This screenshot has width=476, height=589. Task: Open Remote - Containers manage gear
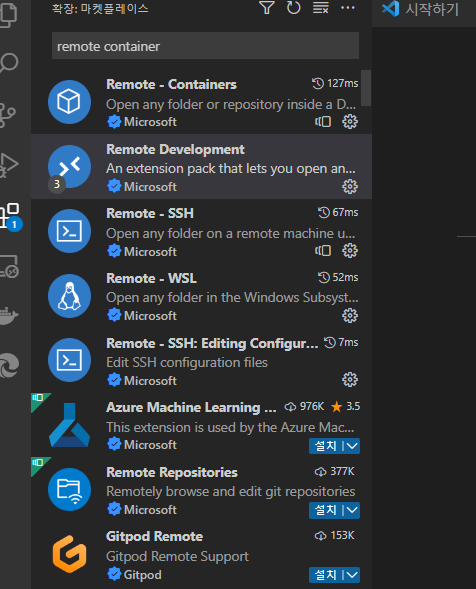350,122
